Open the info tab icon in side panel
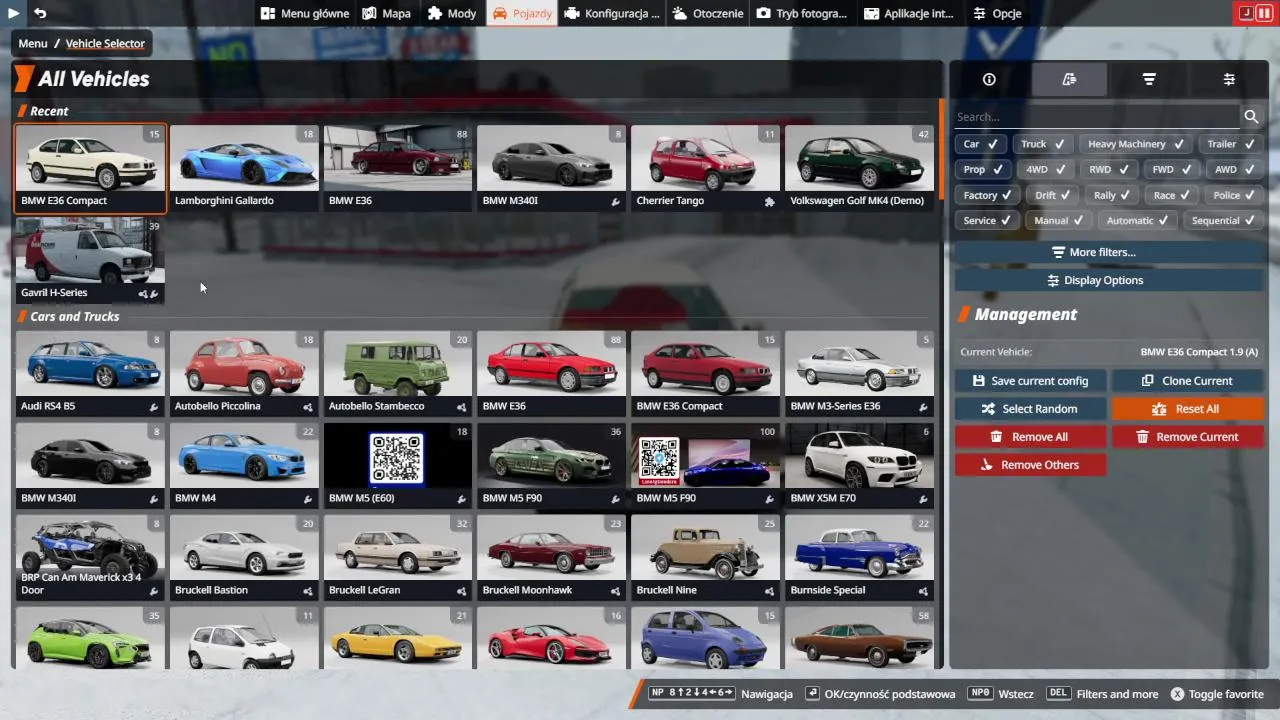The width and height of the screenshot is (1280, 720). click(989, 79)
